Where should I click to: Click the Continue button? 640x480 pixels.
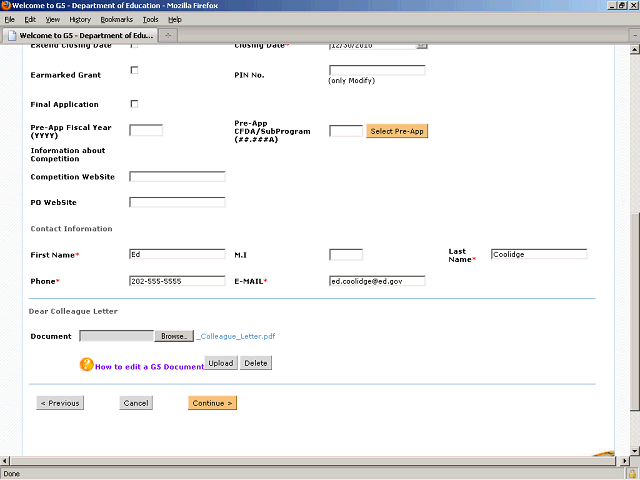(x=212, y=403)
